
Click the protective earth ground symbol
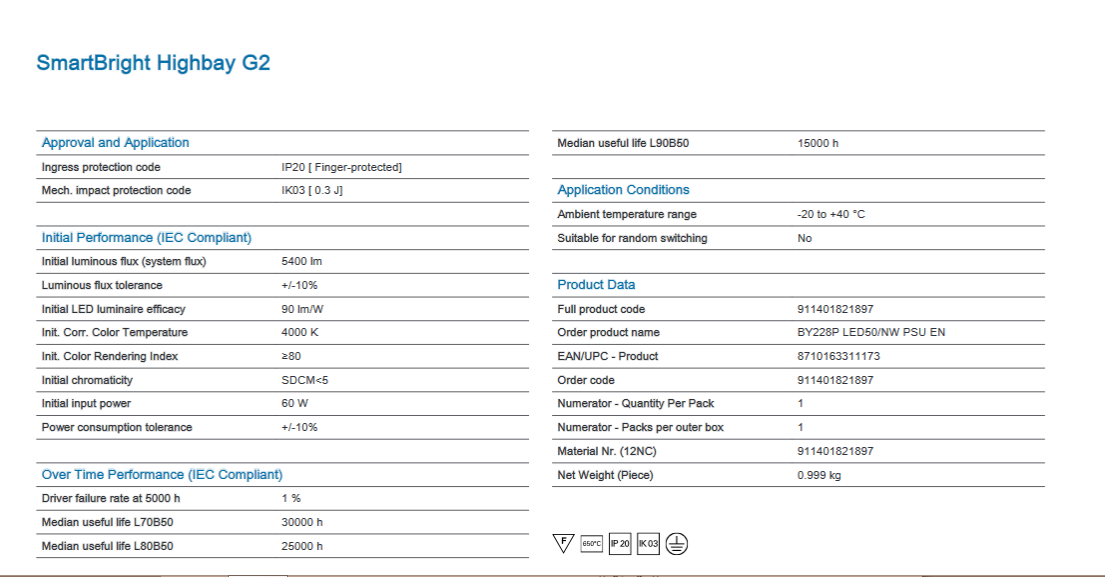click(x=677, y=544)
